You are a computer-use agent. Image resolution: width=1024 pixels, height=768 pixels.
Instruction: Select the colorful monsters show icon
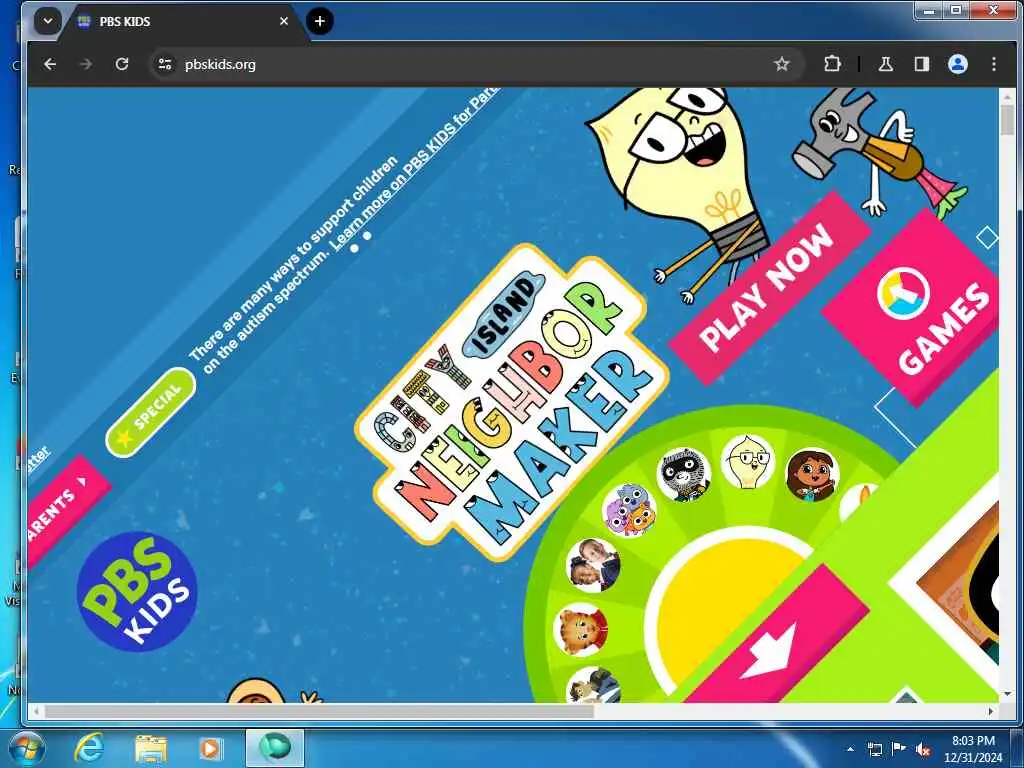629,511
